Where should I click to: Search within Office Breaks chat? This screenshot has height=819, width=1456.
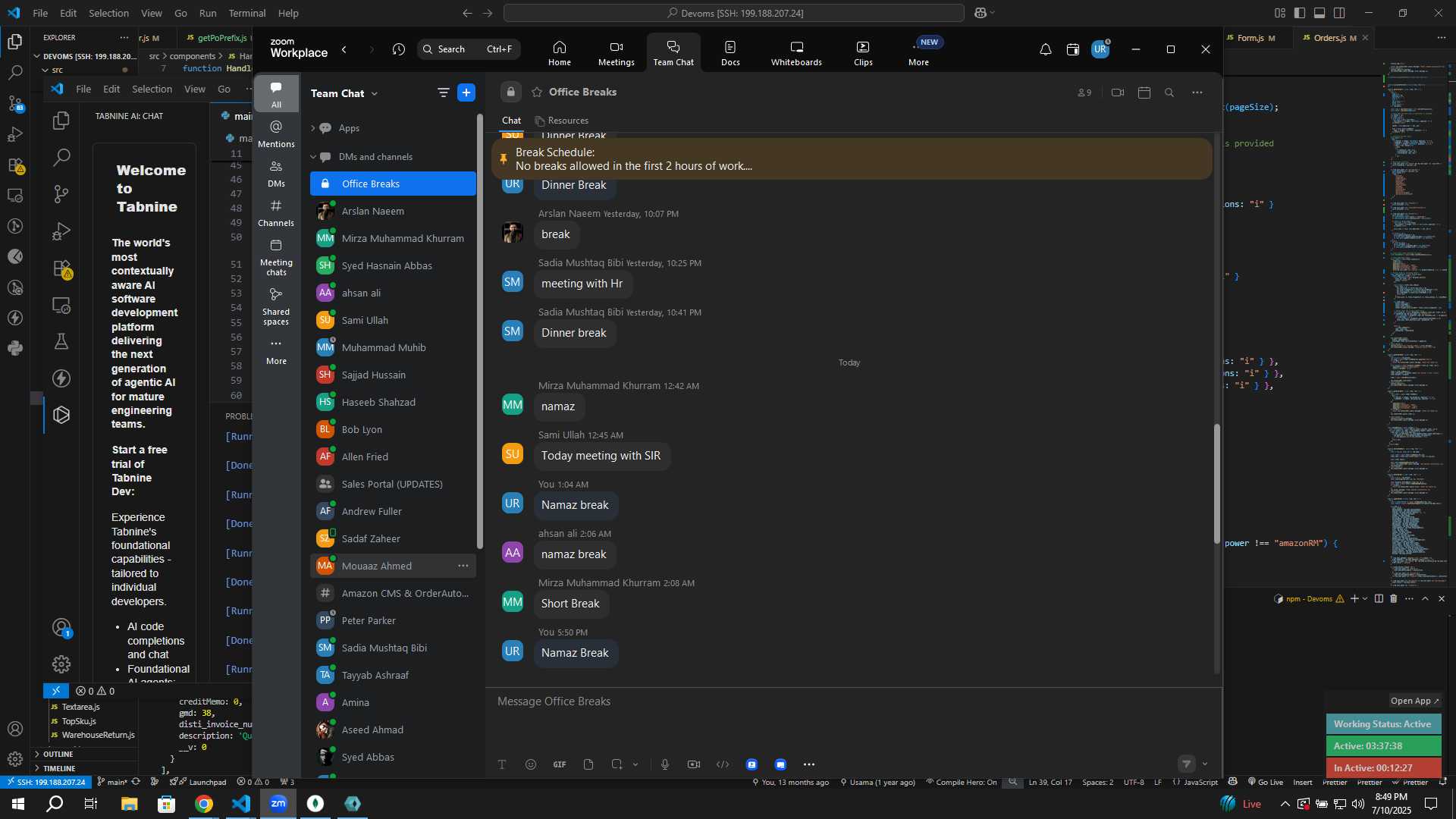[1169, 93]
